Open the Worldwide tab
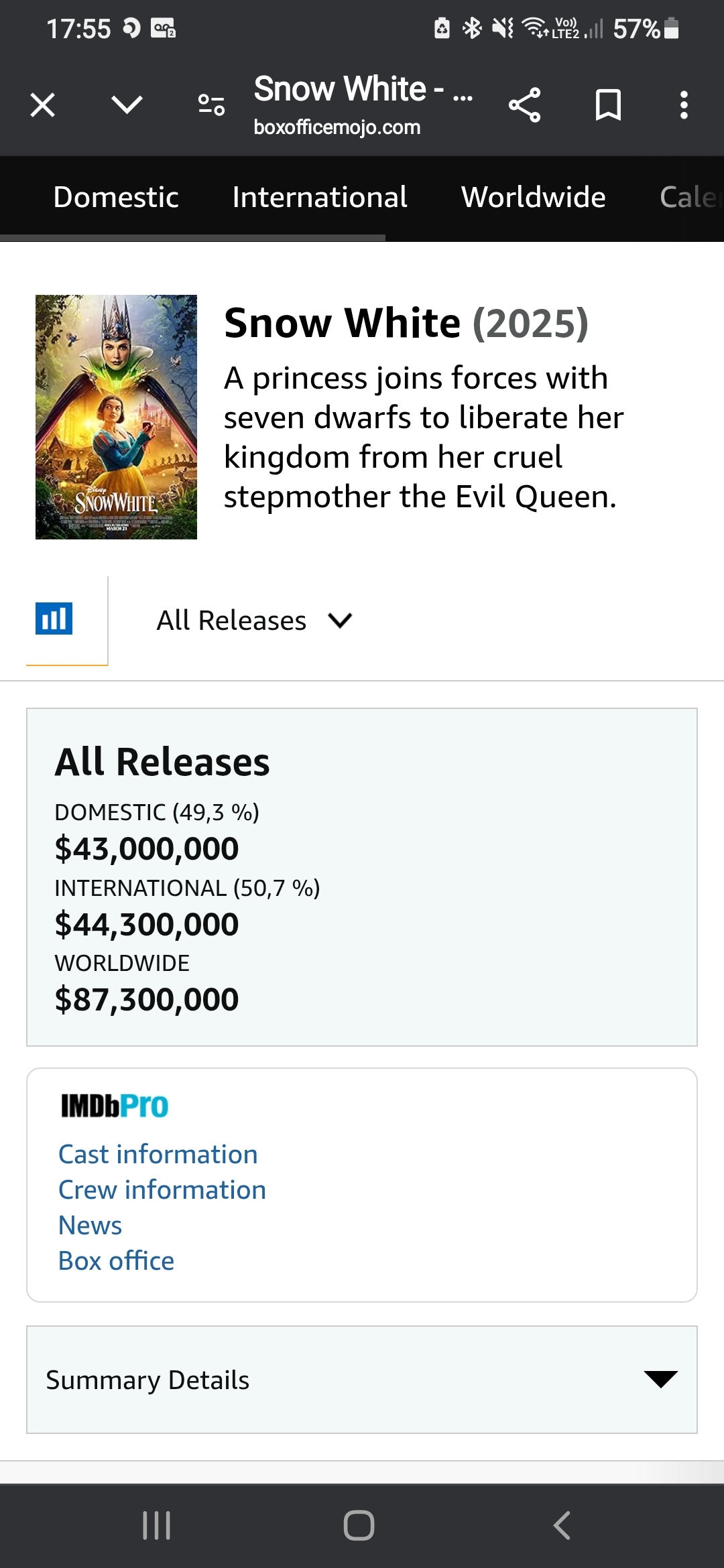 533,197
